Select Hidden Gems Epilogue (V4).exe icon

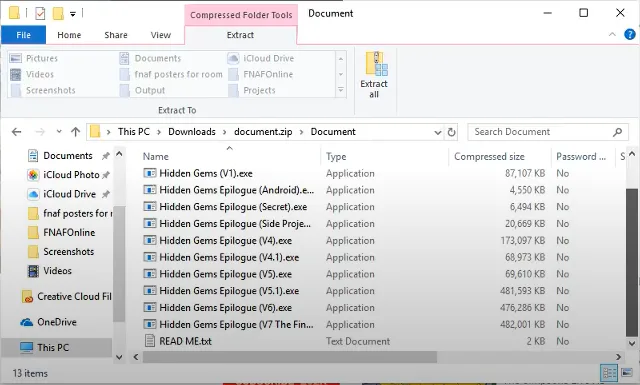(150, 240)
